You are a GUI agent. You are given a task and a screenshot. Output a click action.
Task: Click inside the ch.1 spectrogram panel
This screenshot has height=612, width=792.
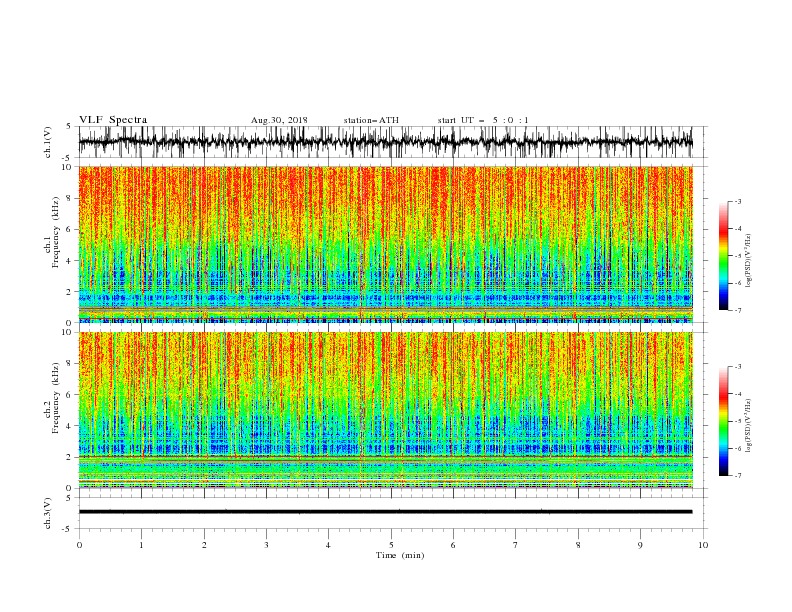(x=385, y=244)
